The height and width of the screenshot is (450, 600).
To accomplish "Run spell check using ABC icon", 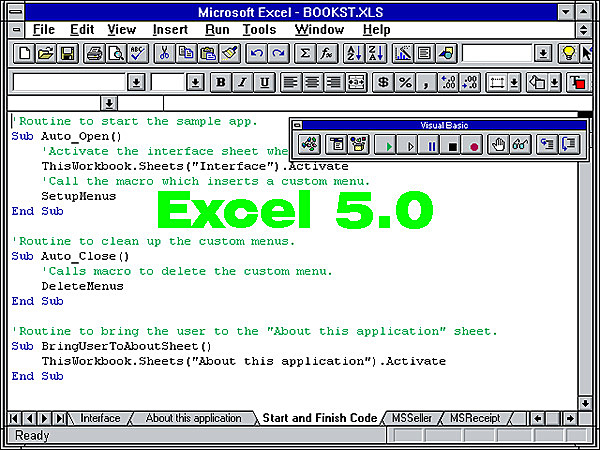I will pos(137,54).
